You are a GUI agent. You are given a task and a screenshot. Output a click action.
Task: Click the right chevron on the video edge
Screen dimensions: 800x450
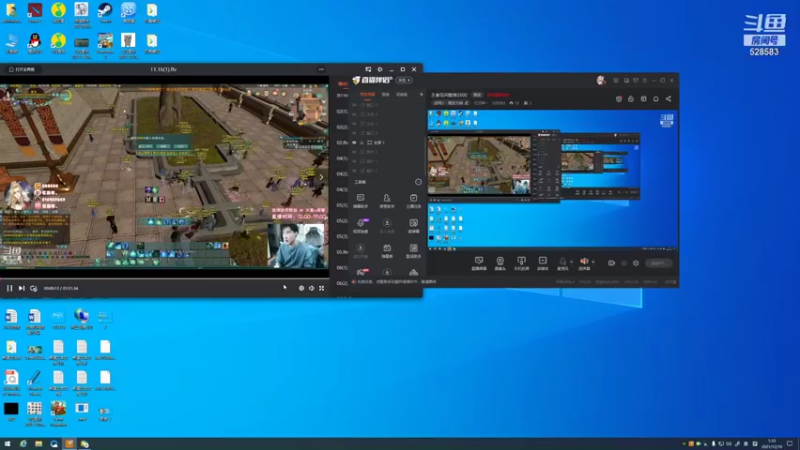tap(321, 177)
